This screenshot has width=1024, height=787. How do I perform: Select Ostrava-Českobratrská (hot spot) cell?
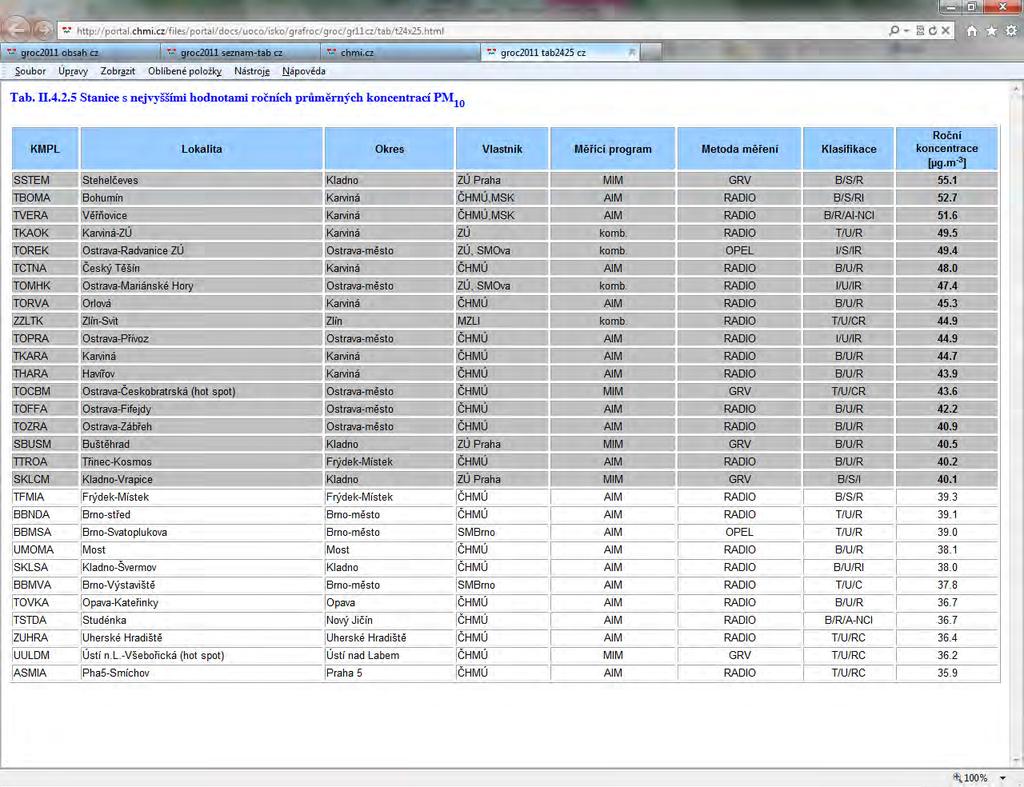[x=201, y=392]
